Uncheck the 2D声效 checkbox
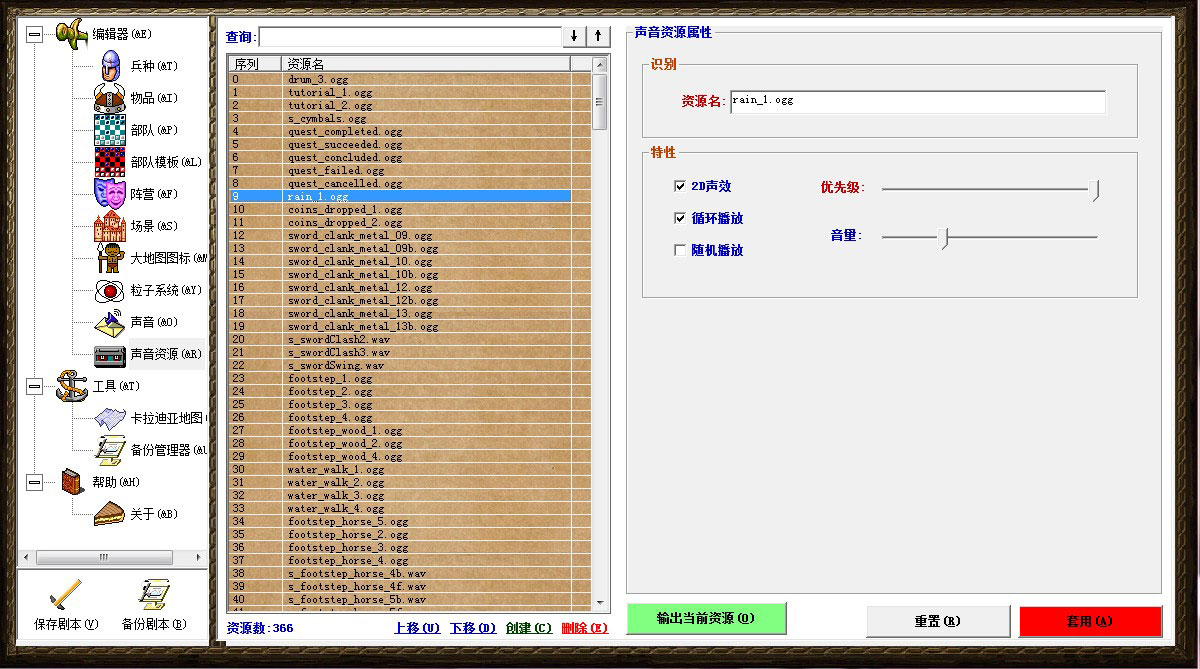Screen dimensions: 1200x669 [681, 186]
